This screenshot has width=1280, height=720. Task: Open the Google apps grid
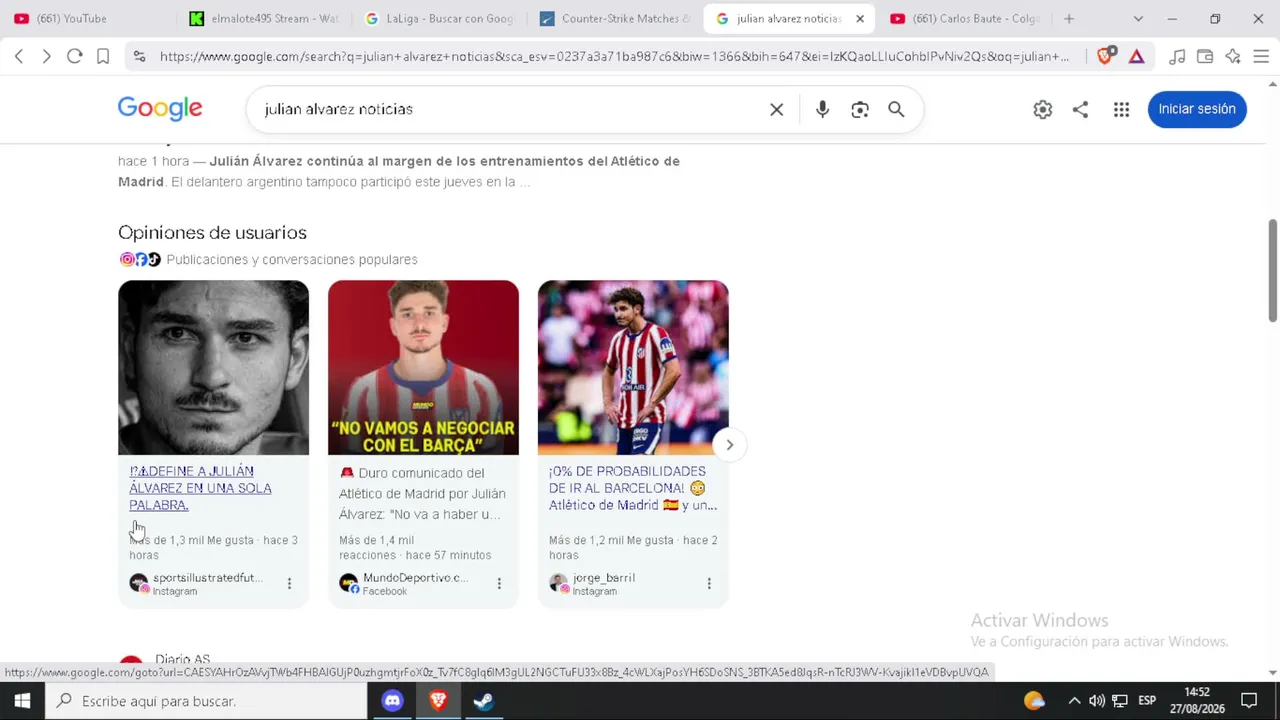[x=1121, y=109]
